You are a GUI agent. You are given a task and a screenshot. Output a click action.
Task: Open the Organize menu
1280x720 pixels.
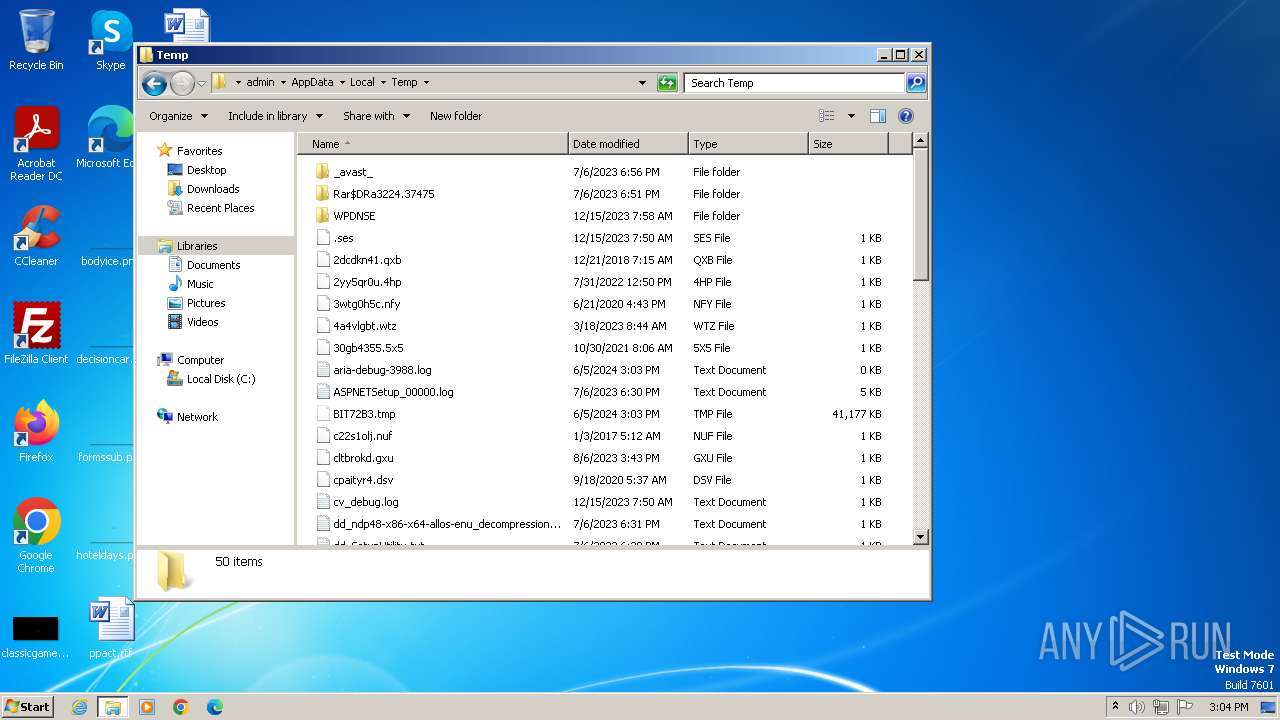tap(179, 116)
